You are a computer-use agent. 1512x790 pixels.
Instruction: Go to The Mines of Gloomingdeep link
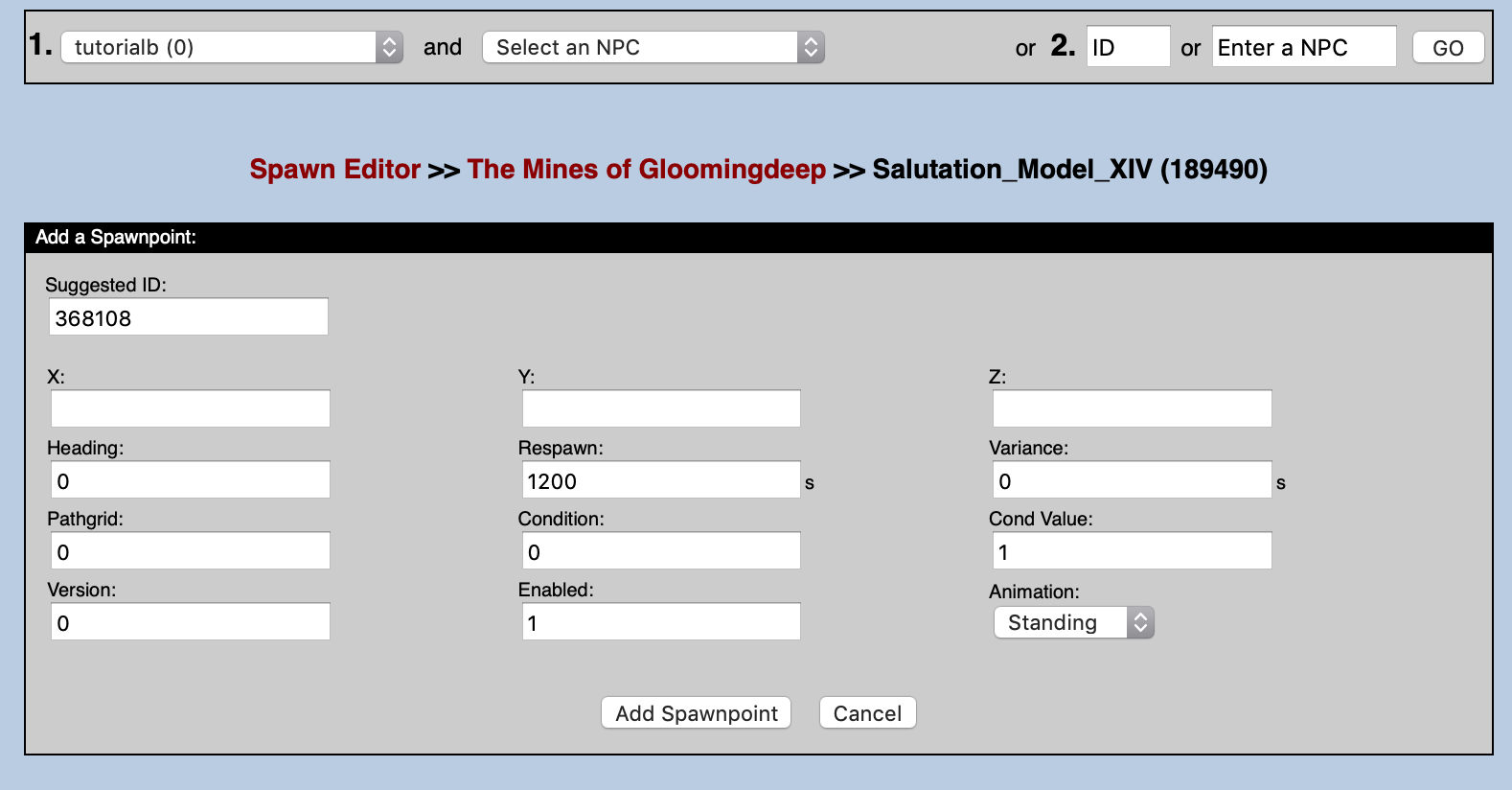pyautogui.click(x=646, y=170)
